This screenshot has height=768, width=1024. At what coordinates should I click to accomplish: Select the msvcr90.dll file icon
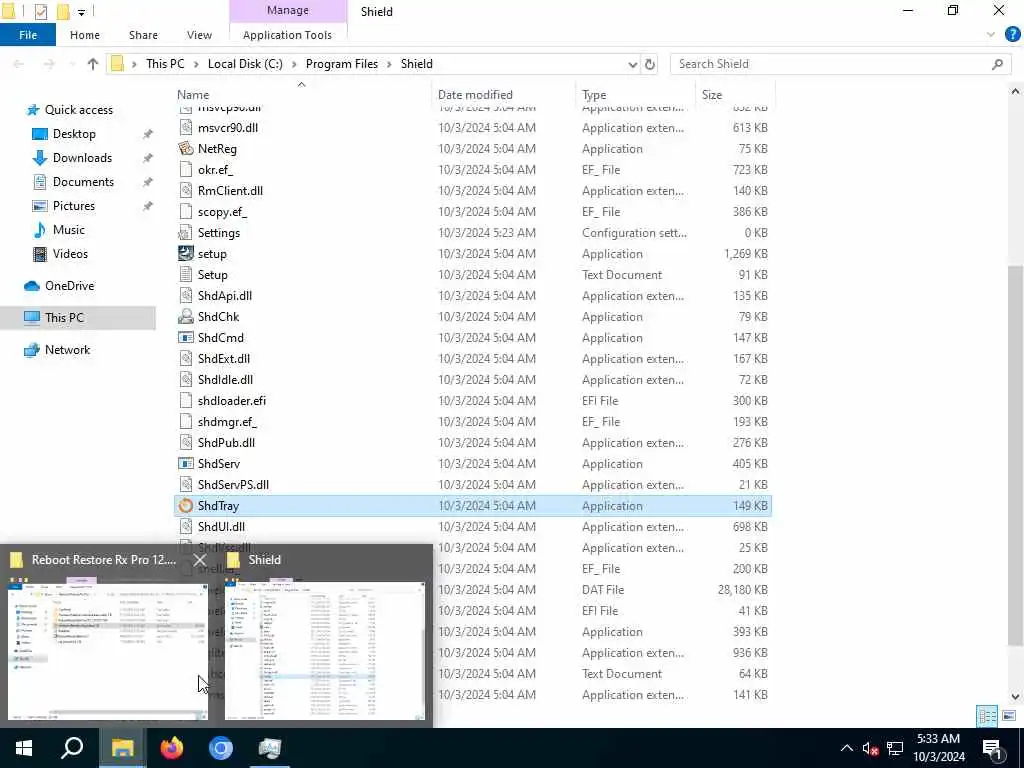click(x=186, y=127)
